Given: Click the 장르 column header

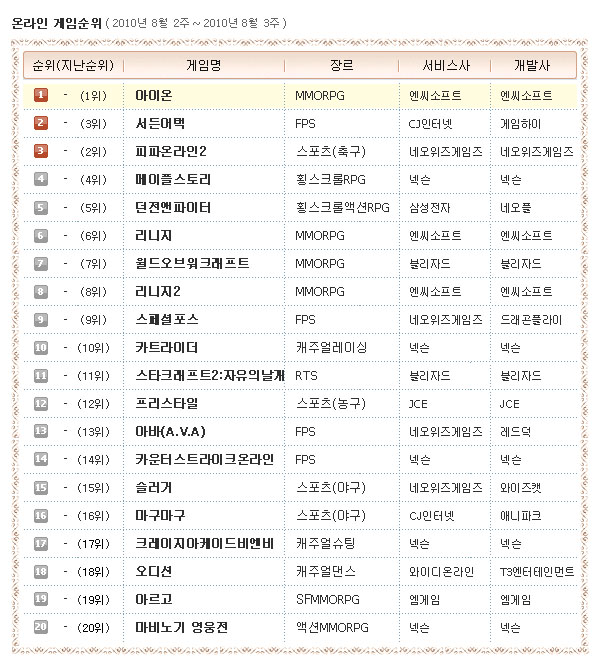Looking at the screenshot, I should click(341, 65).
